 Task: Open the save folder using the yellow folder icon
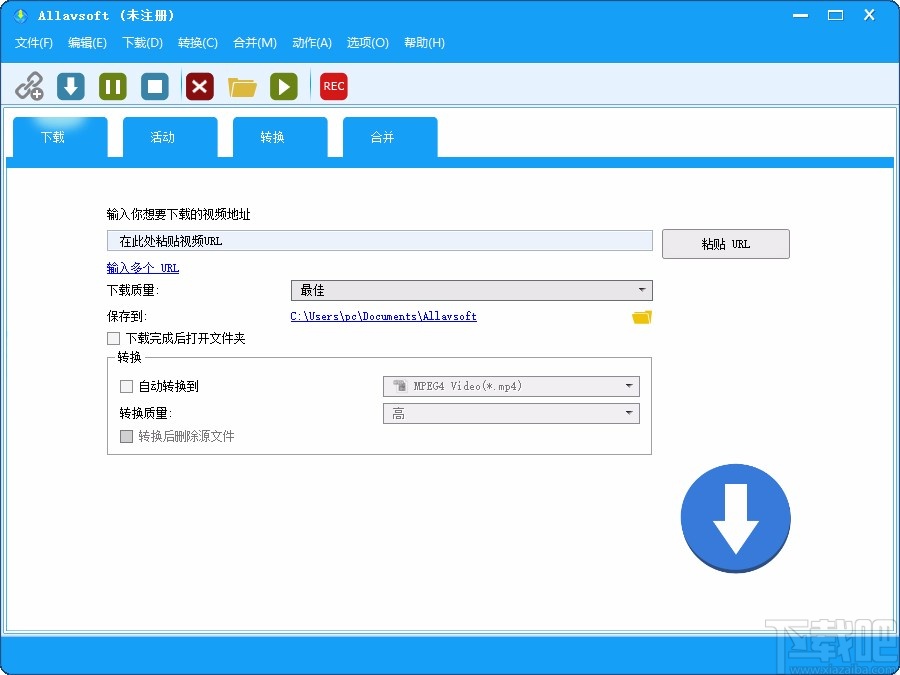(x=641, y=316)
